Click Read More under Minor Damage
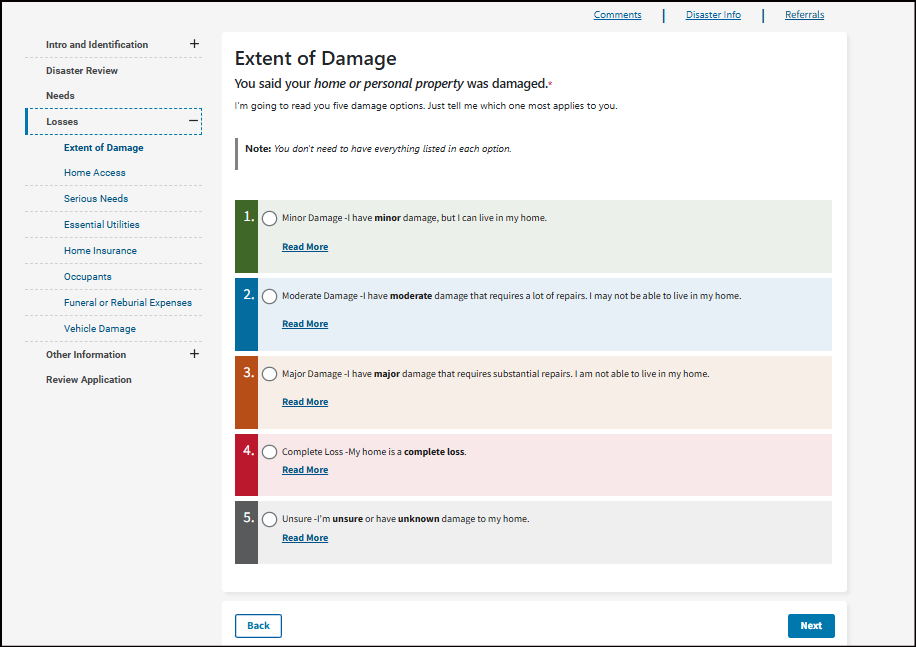Image resolution: width=916 pixels, height=647 pixels. (305, 247)
